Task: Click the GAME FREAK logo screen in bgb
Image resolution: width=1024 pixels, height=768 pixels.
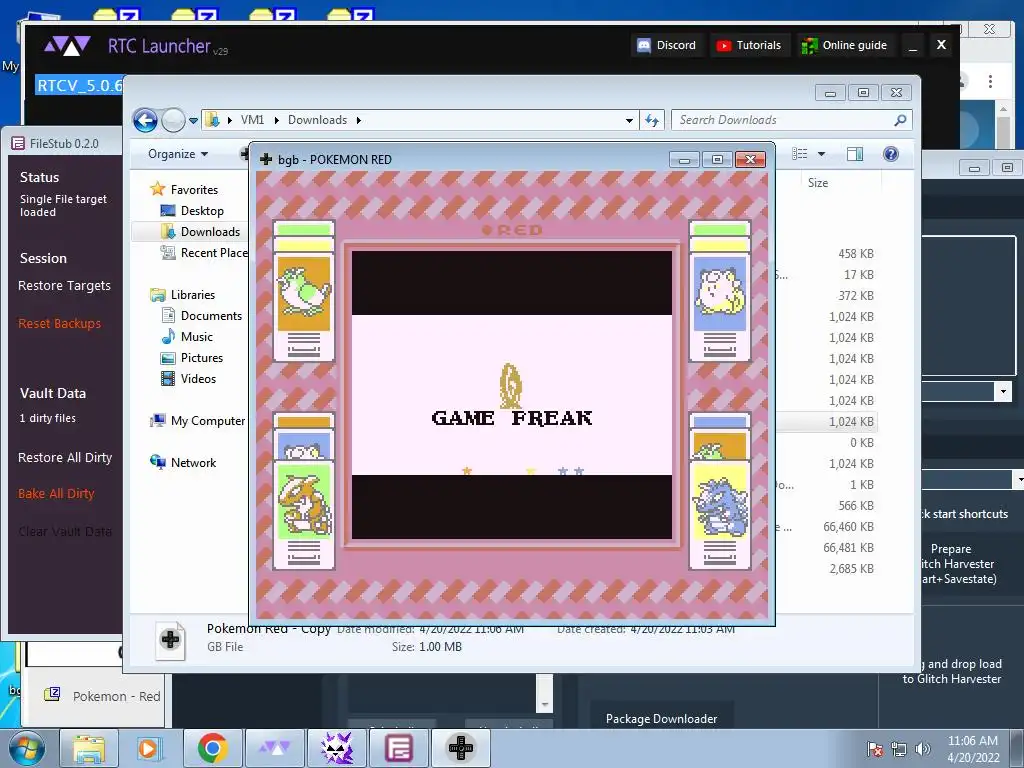Action: tap(512, 395)
